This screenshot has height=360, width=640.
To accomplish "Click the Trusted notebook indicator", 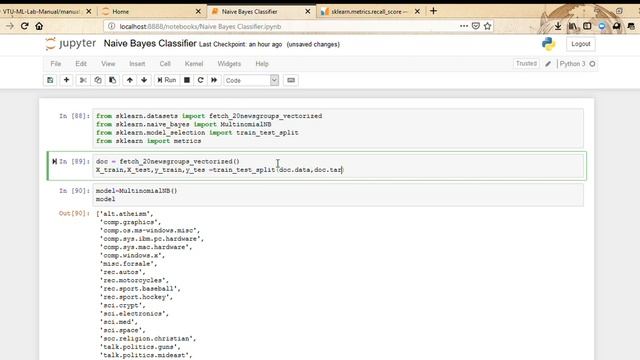I will 526,64.
